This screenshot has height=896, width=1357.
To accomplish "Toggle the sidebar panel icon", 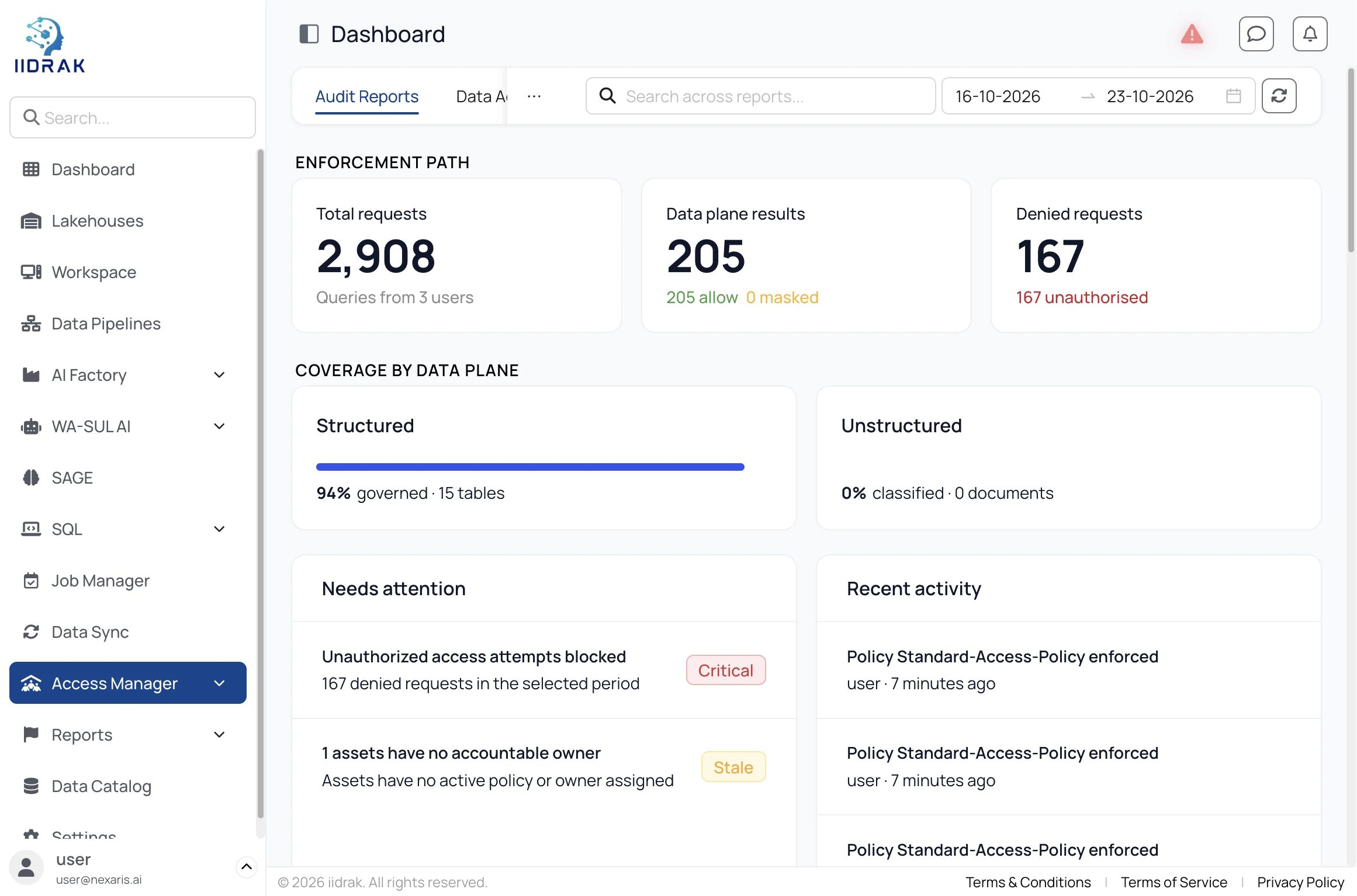I will pos(309,34).
